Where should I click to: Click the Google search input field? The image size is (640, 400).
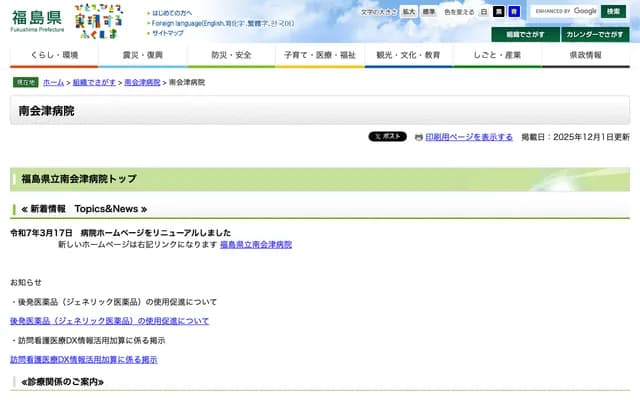point(565,11)
